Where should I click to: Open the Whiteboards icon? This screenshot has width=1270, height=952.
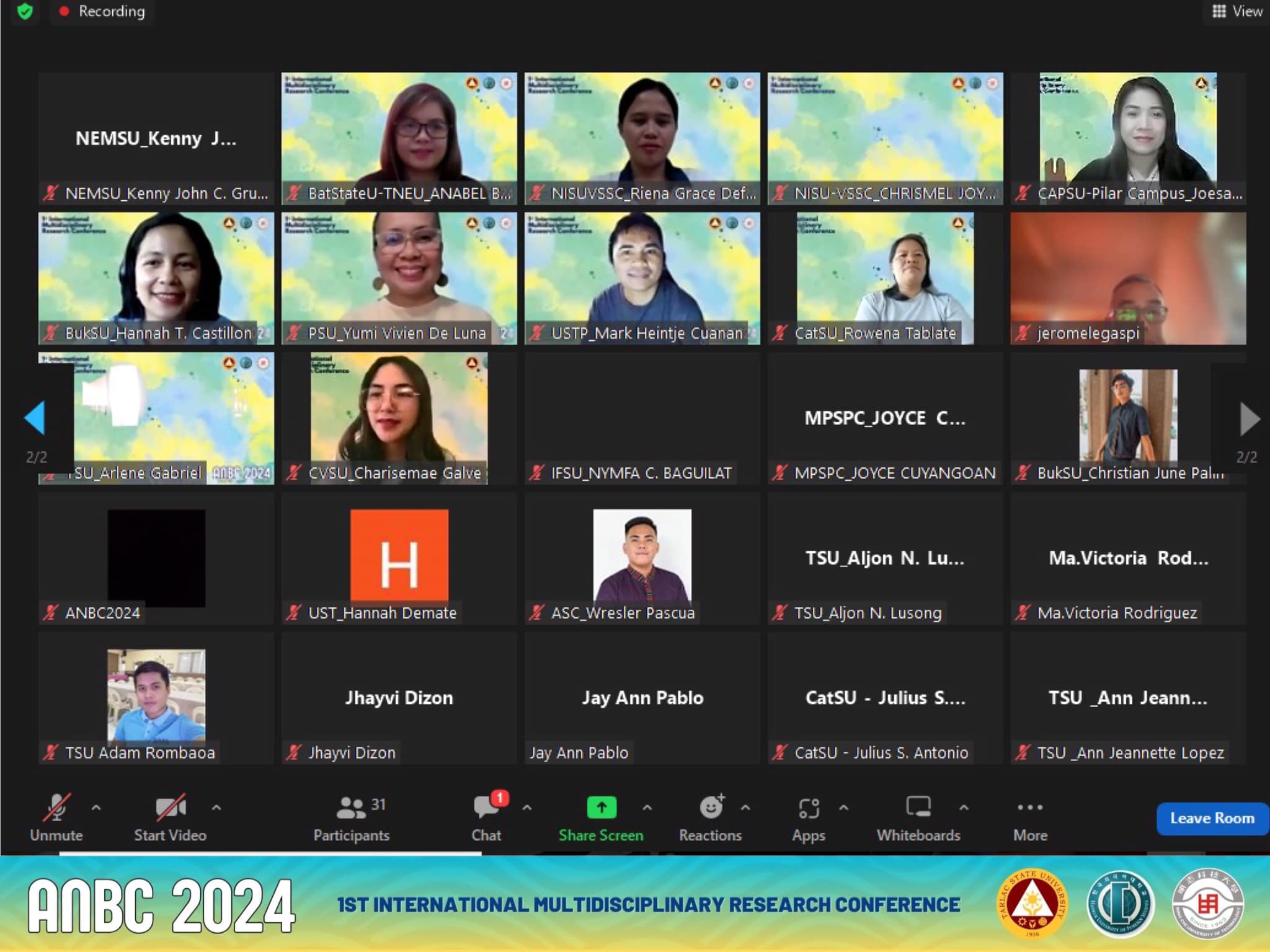pos(918,808)
